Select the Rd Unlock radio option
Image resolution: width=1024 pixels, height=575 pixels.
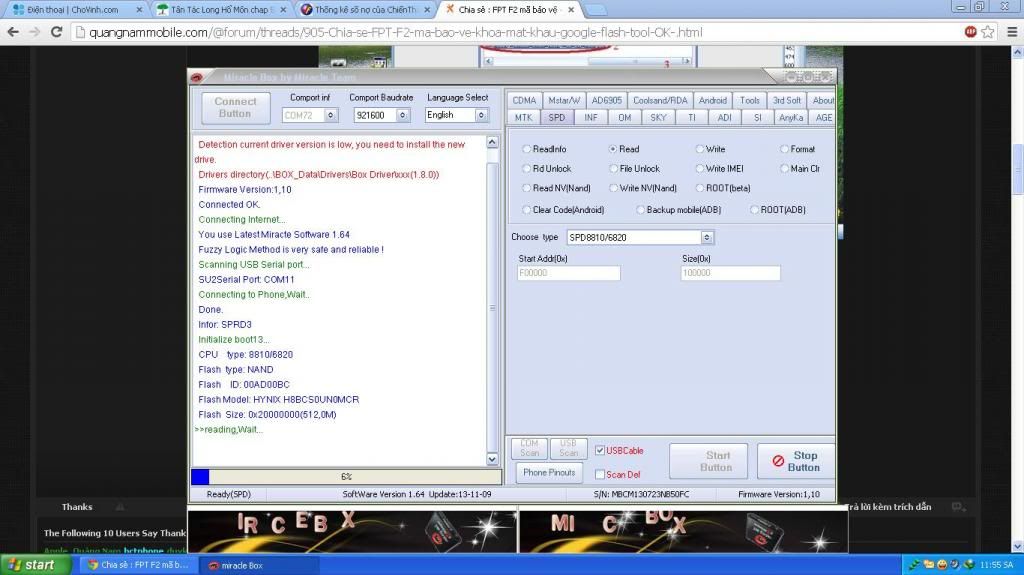click(x=526, y=169)
